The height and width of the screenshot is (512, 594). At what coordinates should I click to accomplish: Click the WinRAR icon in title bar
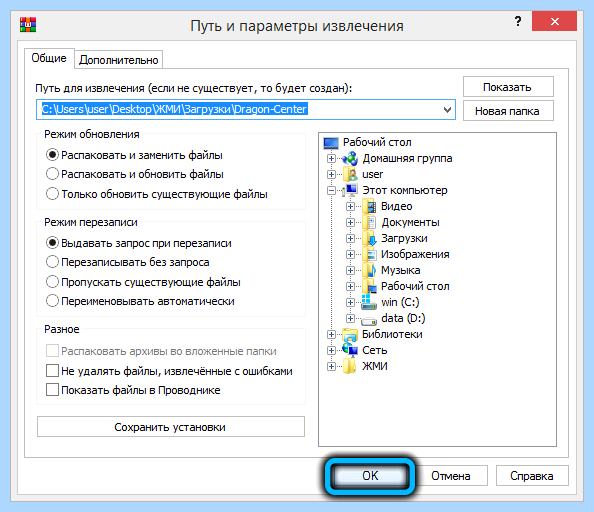pyautogui.click(x=28, y=25)
